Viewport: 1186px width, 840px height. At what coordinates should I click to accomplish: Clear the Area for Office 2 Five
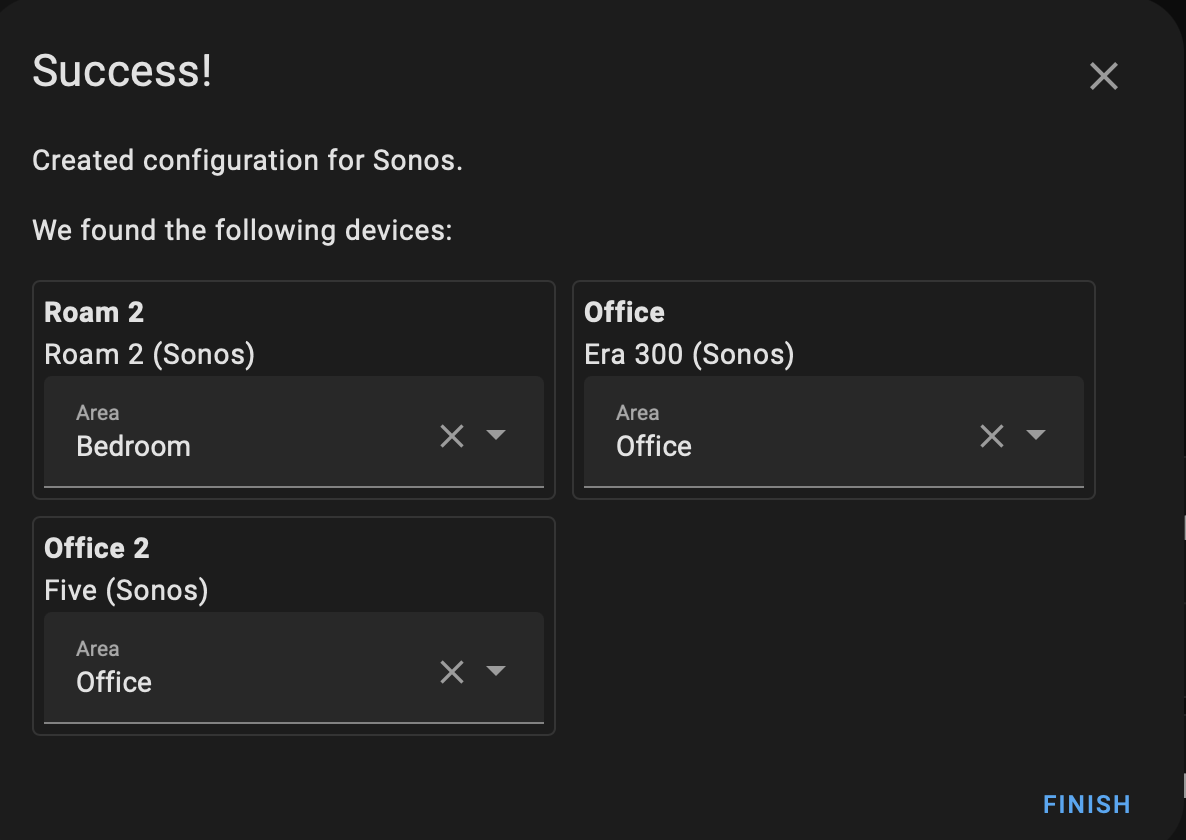click(452, 671)
